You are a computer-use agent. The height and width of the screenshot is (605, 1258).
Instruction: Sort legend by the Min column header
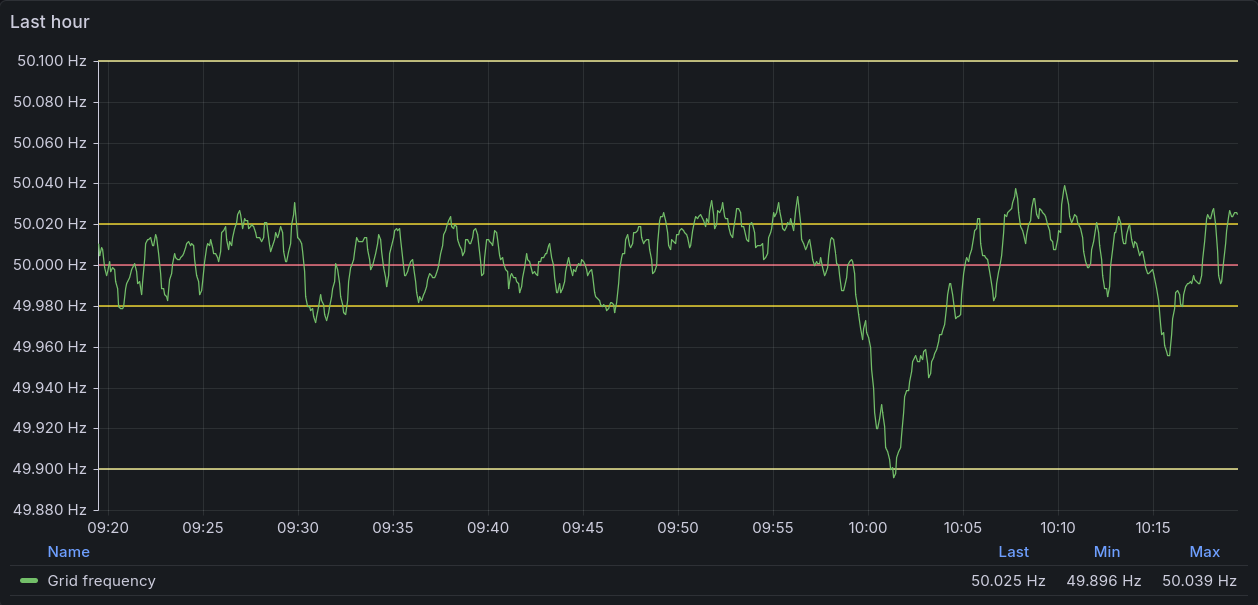[1107, 552]
